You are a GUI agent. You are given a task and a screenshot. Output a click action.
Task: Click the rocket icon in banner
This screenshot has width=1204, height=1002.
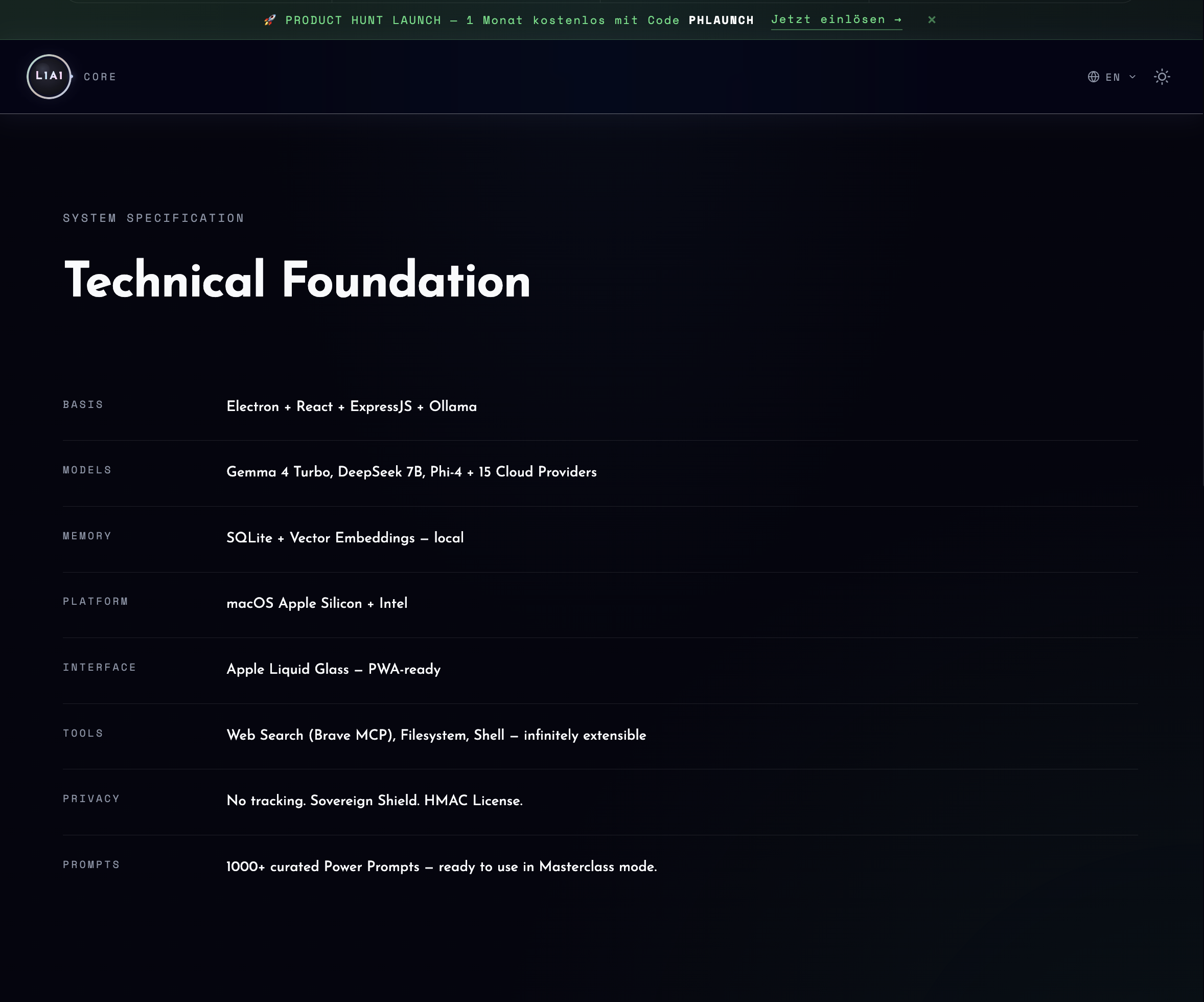click(269, 20)
